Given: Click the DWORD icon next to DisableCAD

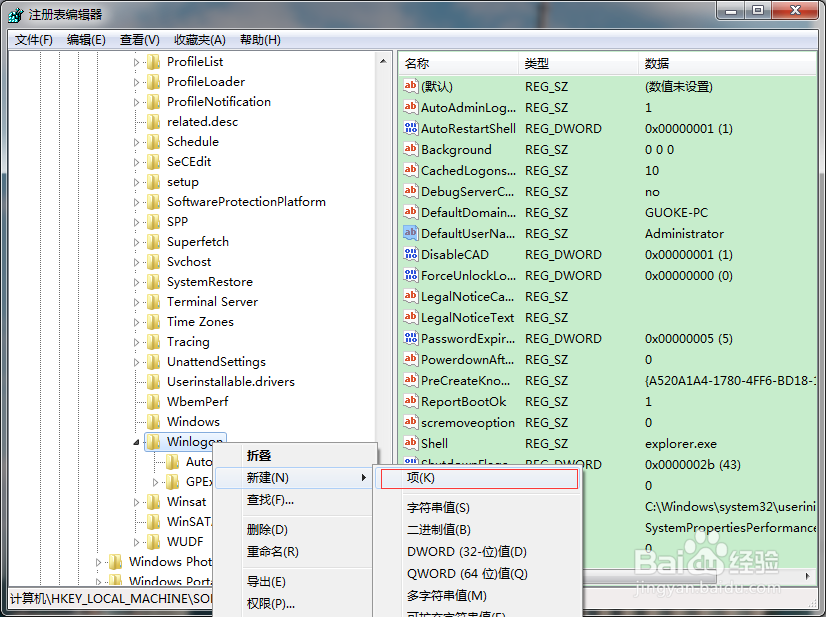Looking at the screenshot, I should point(410,254).
